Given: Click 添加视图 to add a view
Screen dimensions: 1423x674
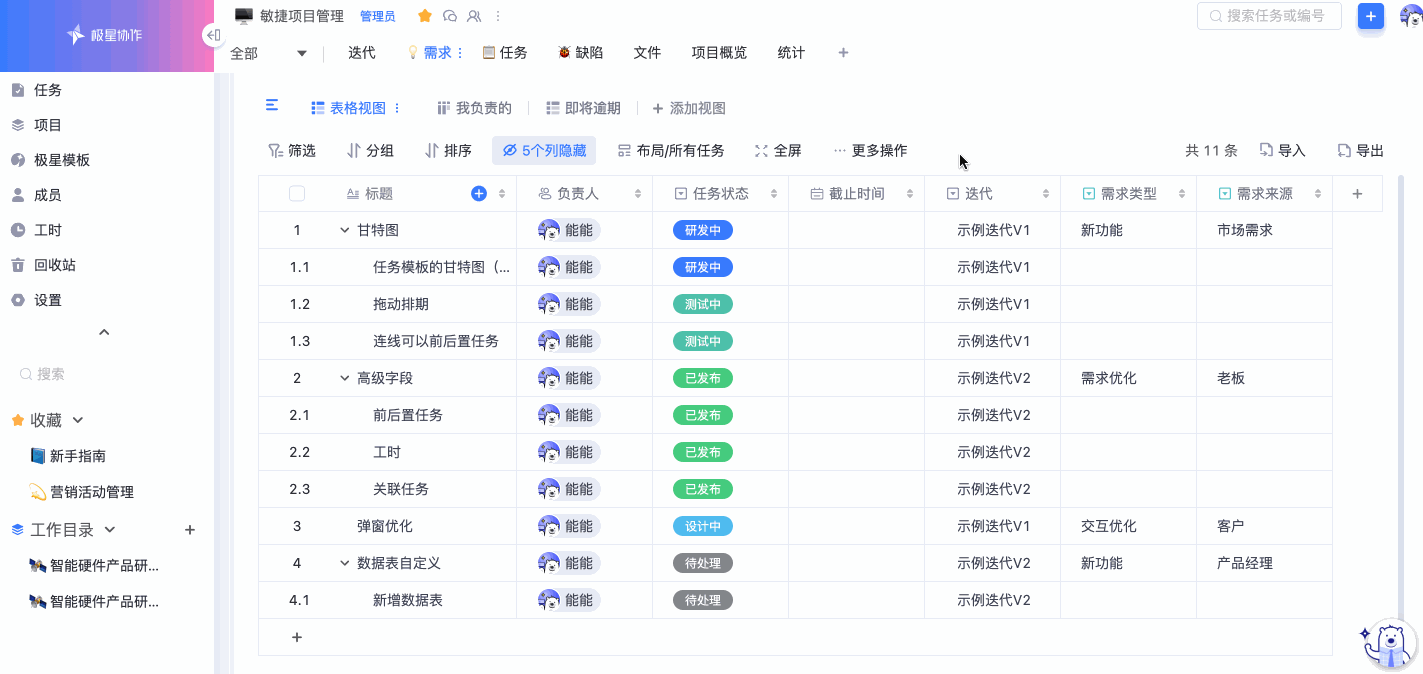Looking at the screenshot, I should point(689,108).
